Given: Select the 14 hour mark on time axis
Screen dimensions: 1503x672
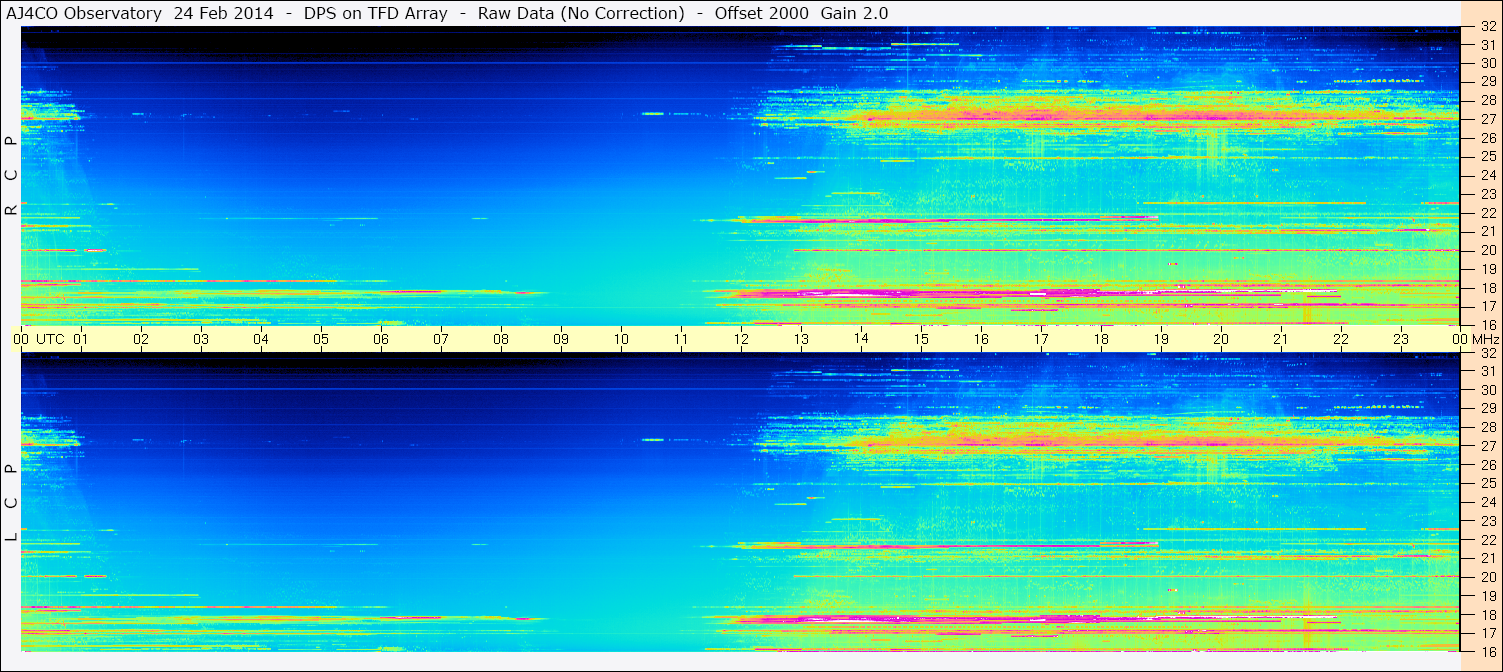Looking at the screenshot, I should [861, 339].
